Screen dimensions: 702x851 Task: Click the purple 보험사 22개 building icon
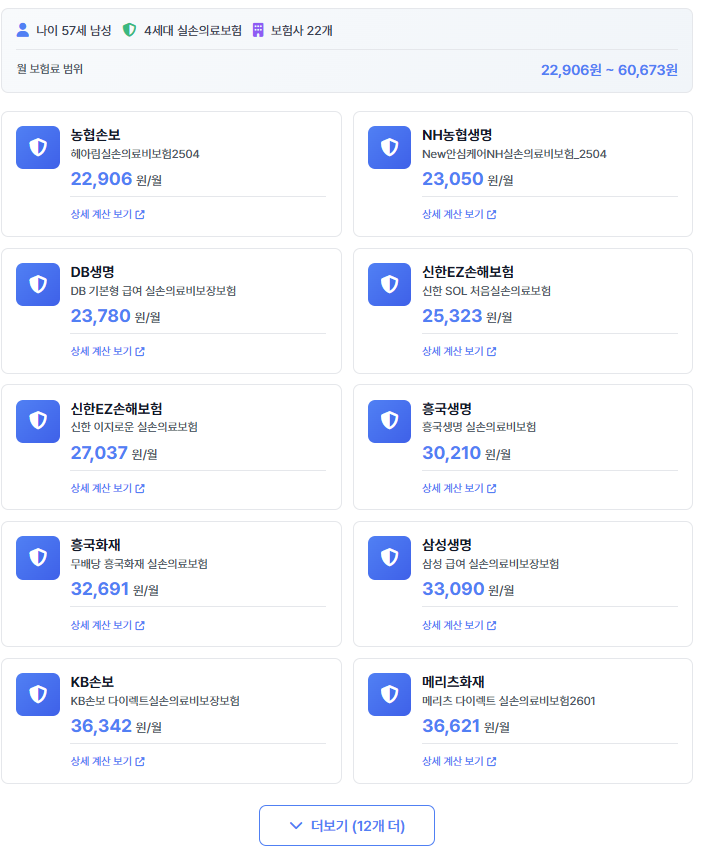click(258, 30)
